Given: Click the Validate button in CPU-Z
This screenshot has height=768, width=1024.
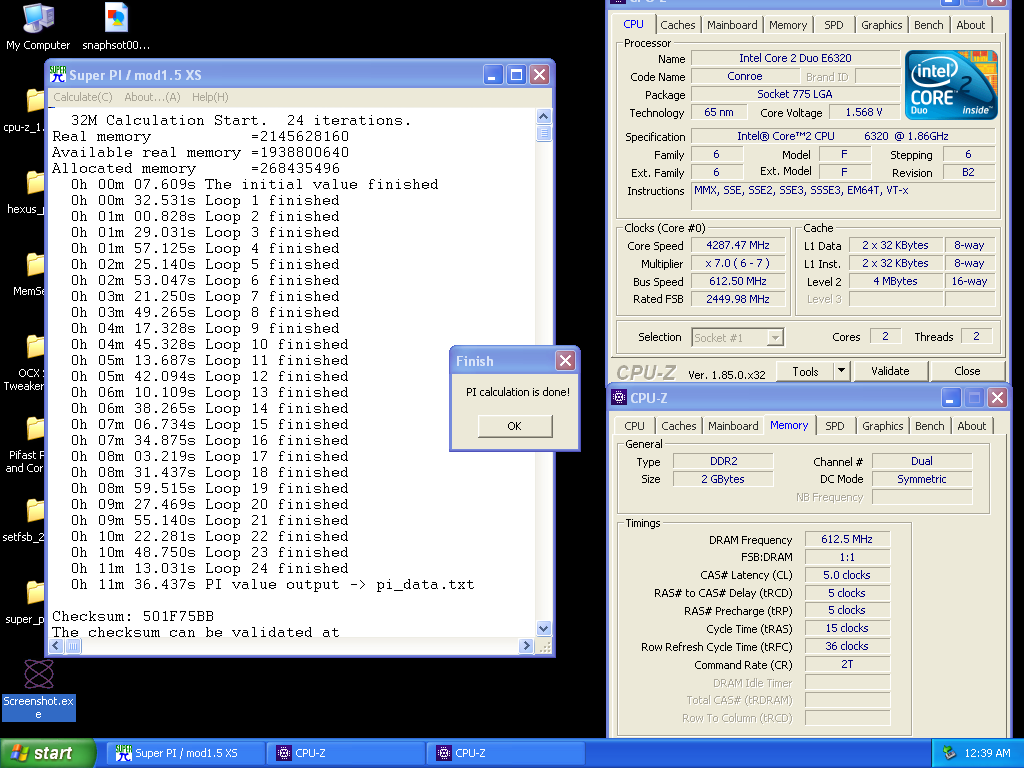Looking at the screenshot, I should pos(890,371).
